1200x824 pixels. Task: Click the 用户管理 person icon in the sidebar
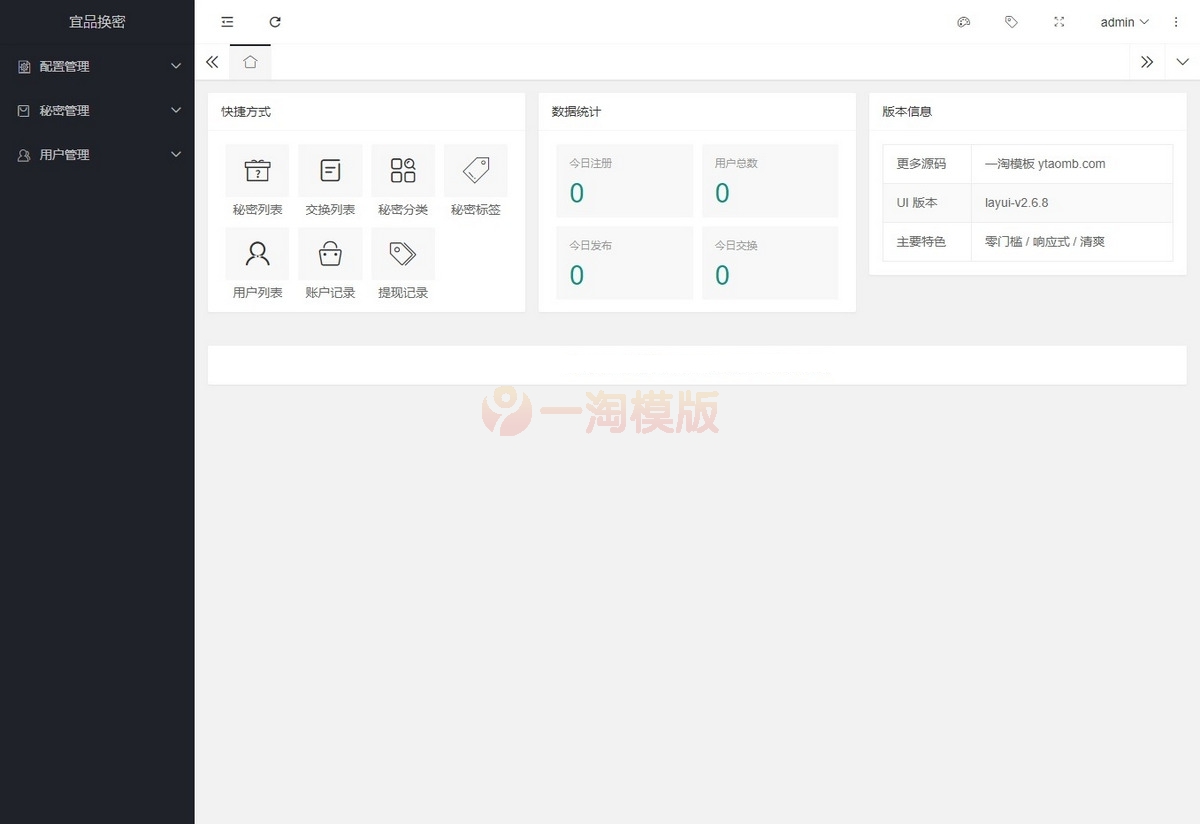[x=24, y=155]
